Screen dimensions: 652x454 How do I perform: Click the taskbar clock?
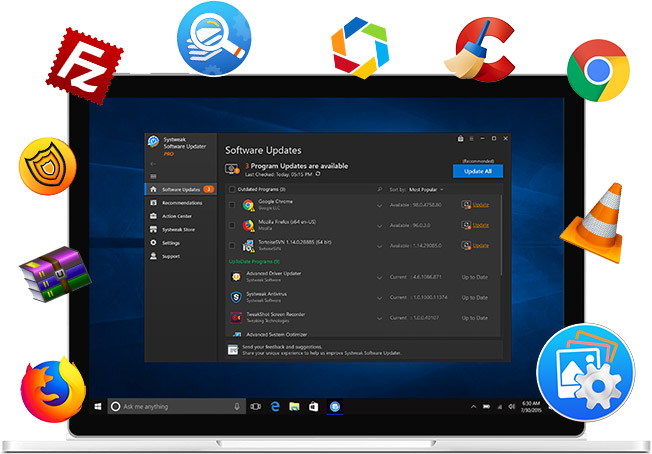[531, 407]
